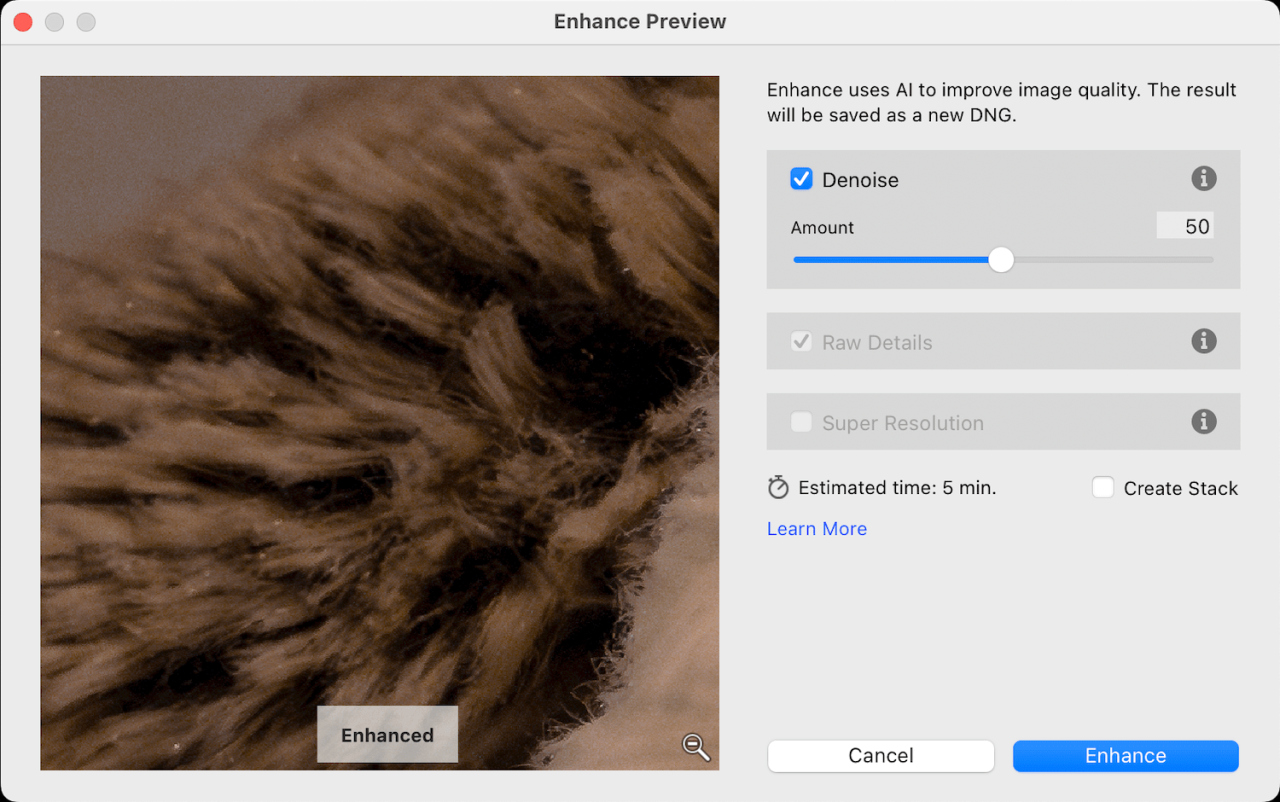Uncheck the Denoise checkbox
1280x802 pixels.
pos(801,179)
